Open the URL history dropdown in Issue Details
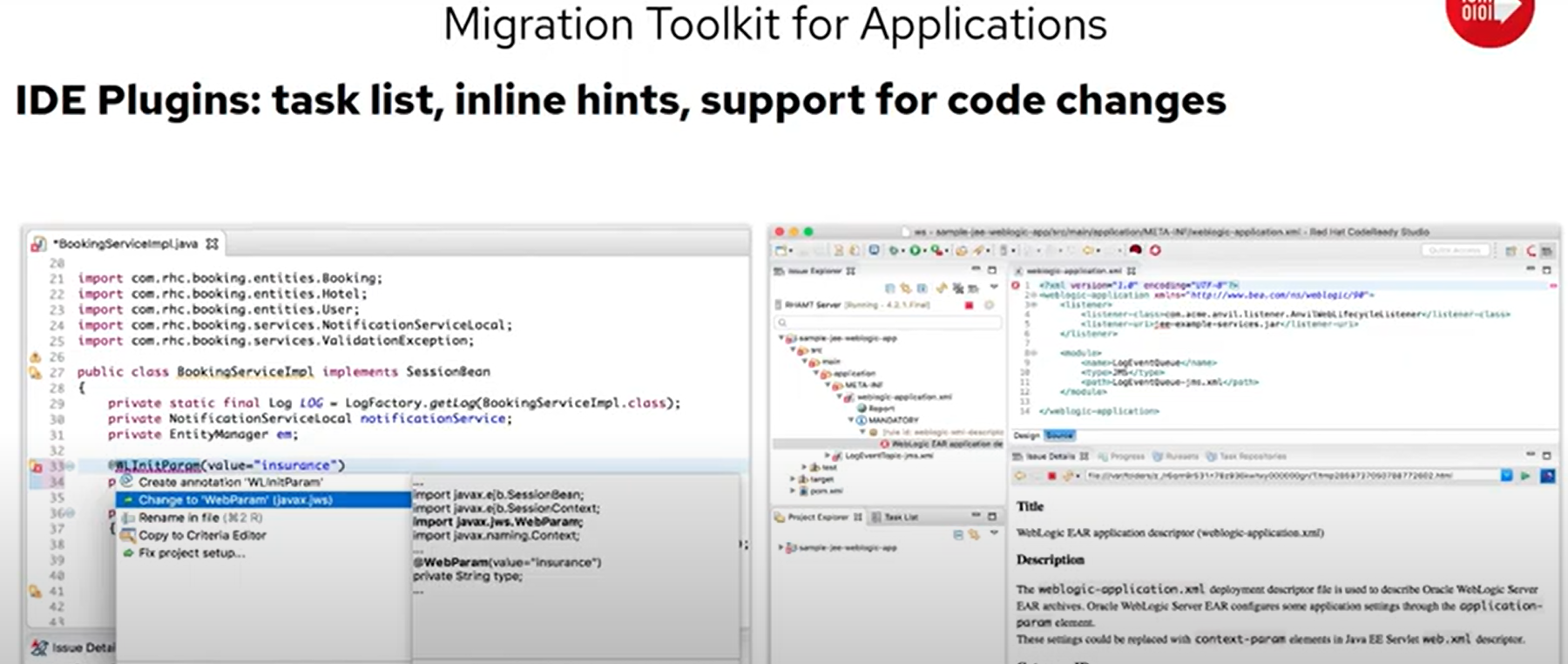This screenshot has height=664, width=1568. [x=1507, y=476]
